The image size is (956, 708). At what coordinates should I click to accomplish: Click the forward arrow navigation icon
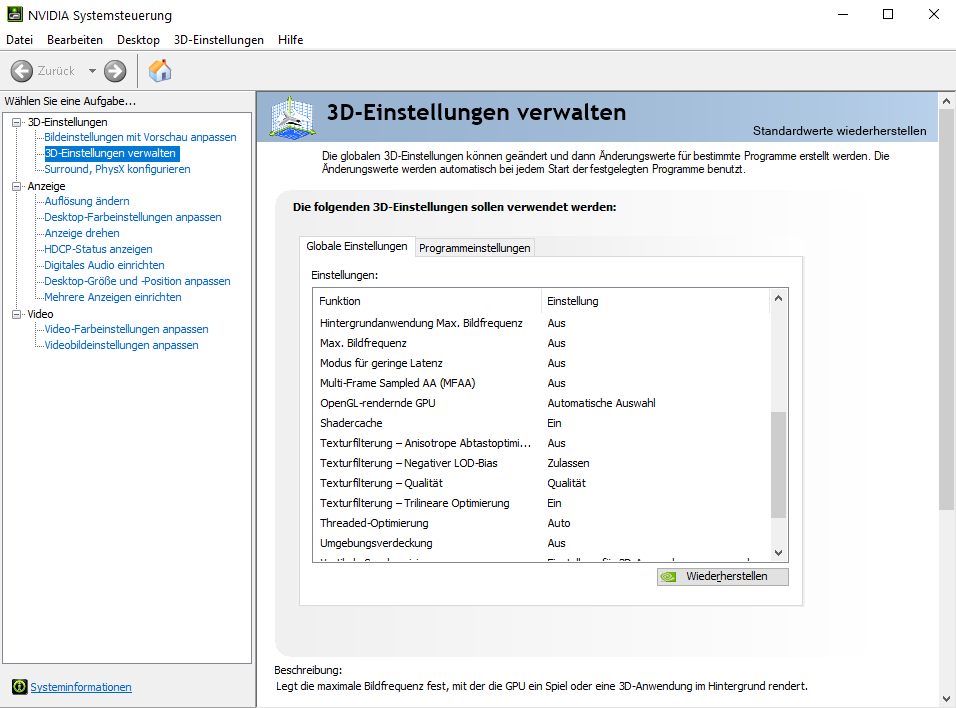(115, 71)
